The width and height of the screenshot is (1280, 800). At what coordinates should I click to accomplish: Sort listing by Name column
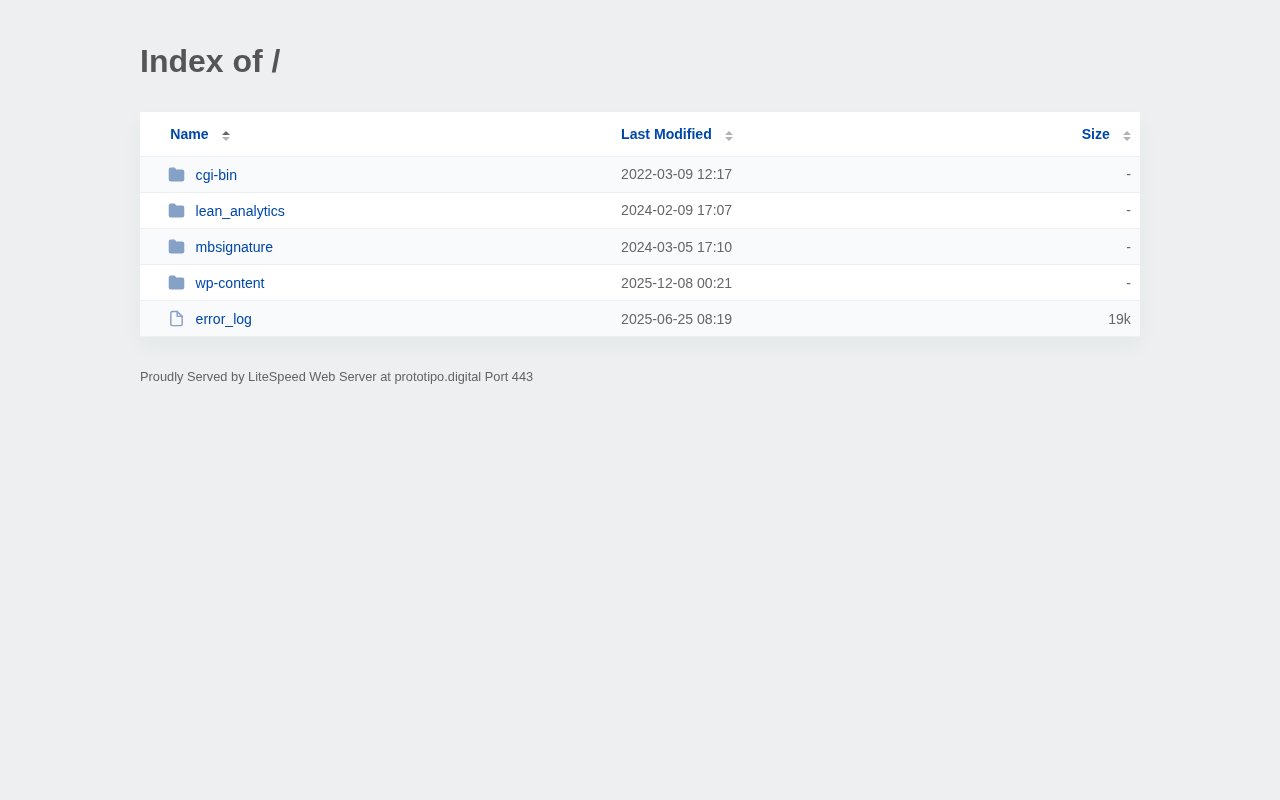(x=189, y=134)
